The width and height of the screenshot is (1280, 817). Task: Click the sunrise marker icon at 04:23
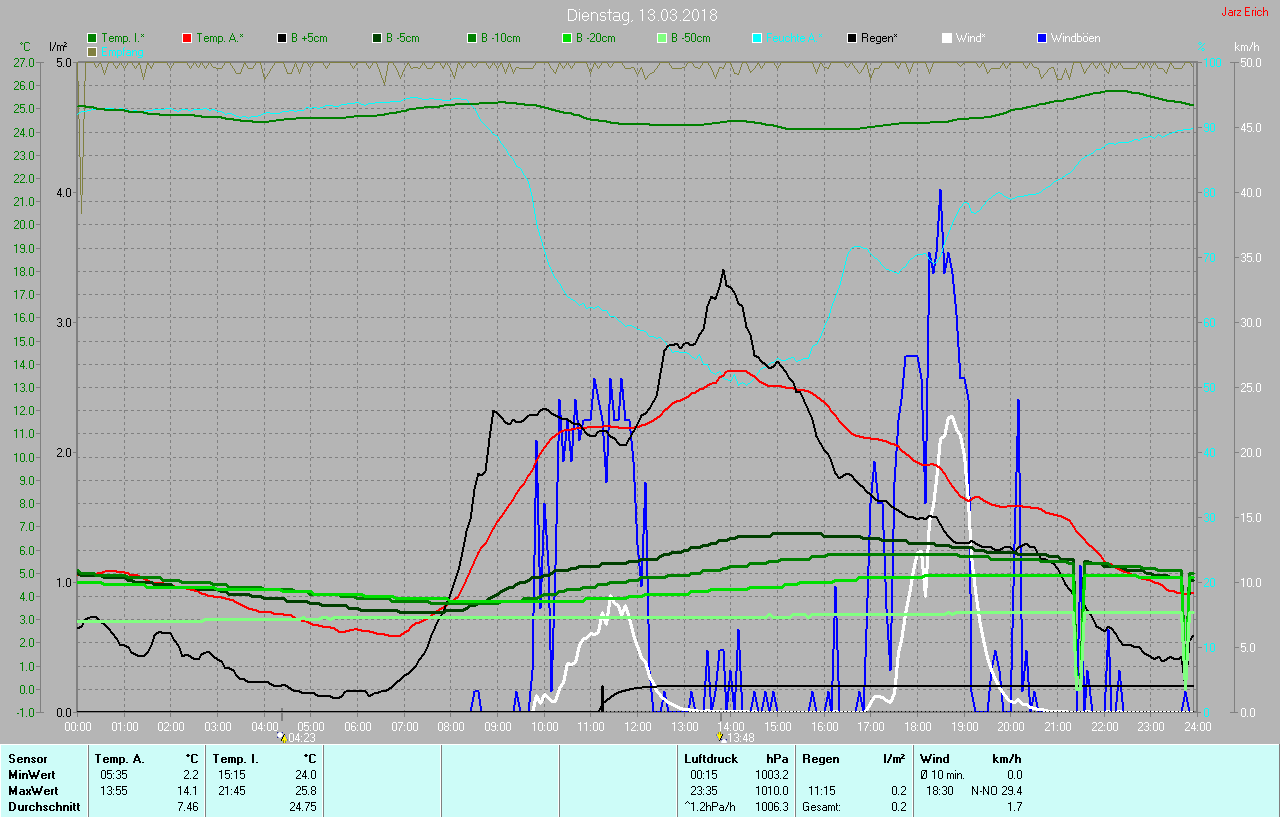(x=283, y=737)
